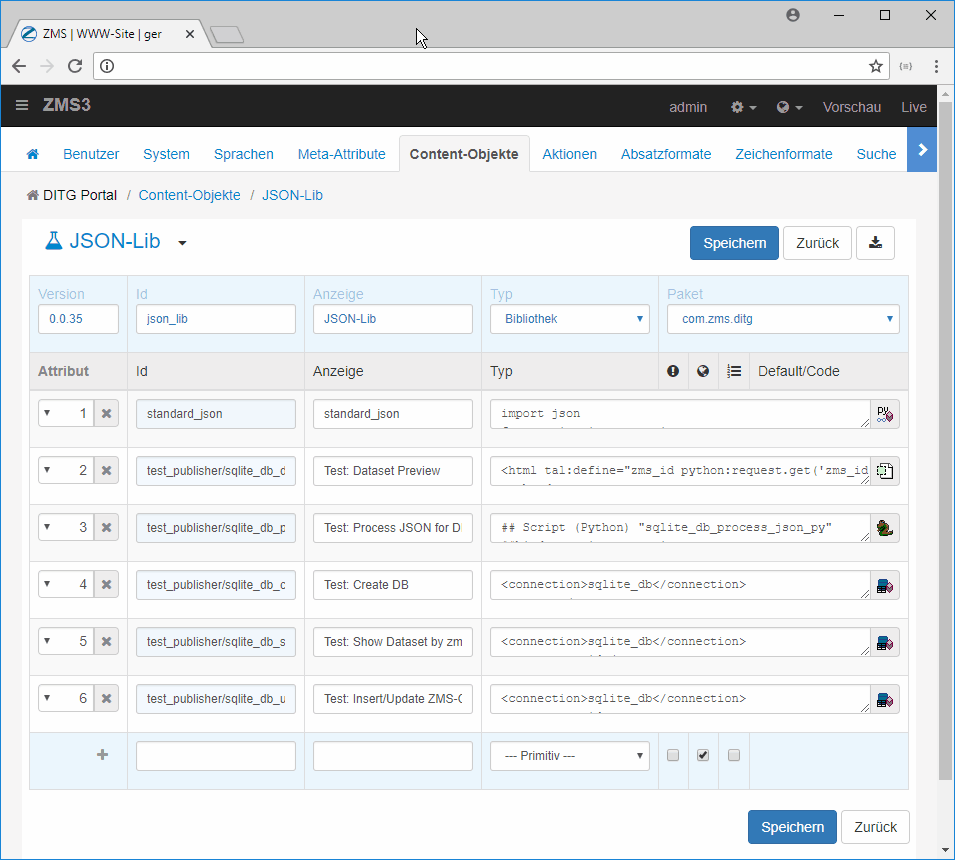Toggle the mandatory checkbox in new row
This screenshot has height=860, width=955.
(x=673, y=755)
